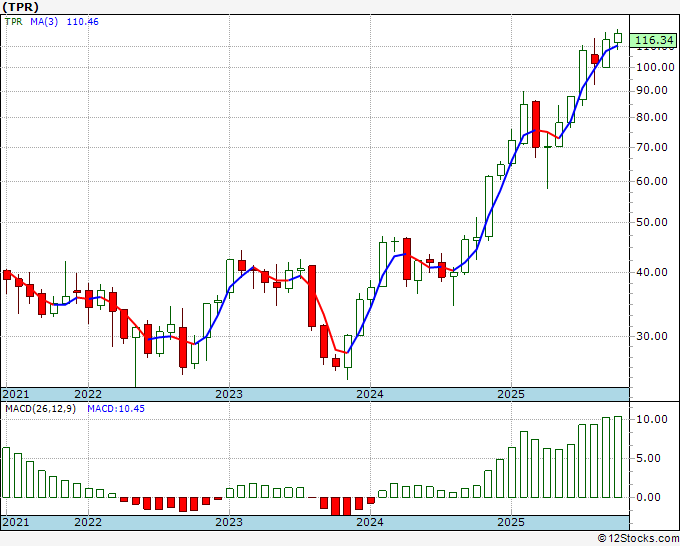This screenshot has height=546, width=680.
Task: Click the last MACD histogram bar
Action: click(x=618, y=457)
